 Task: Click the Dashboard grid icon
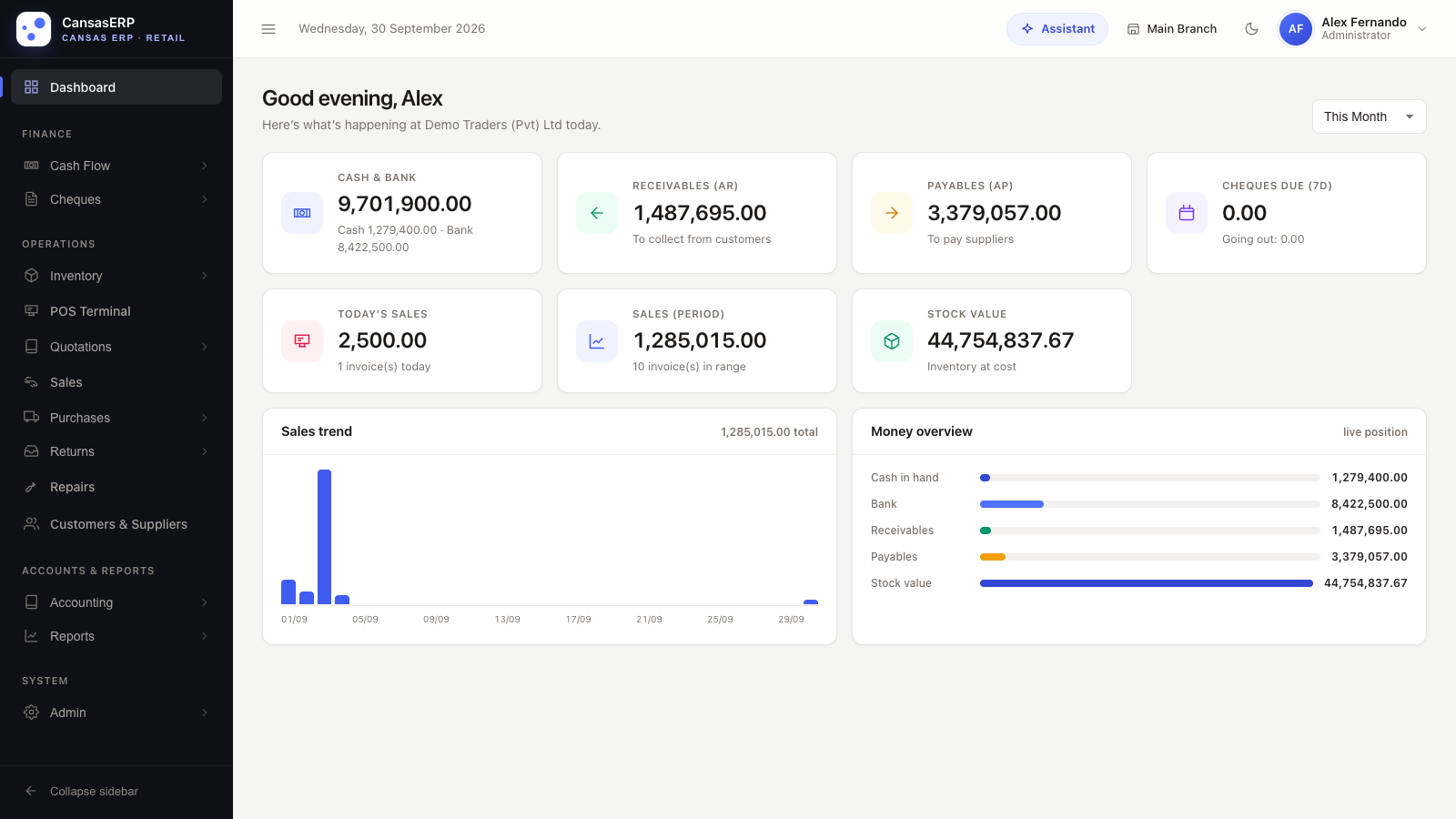[31, 87]
